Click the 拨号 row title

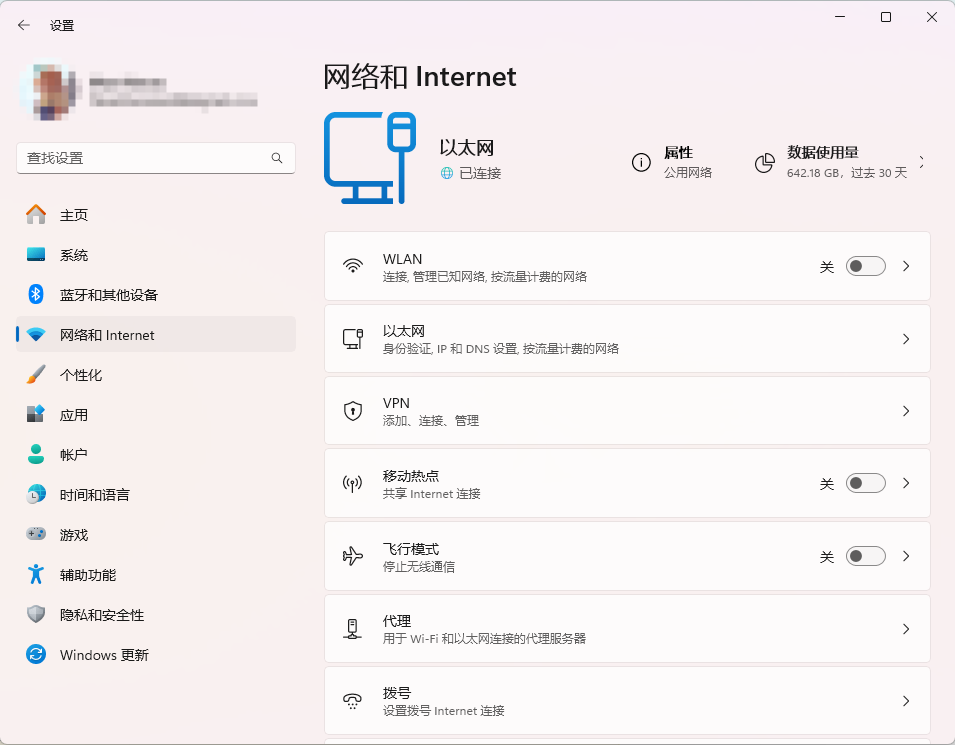[x=396, y=693]
